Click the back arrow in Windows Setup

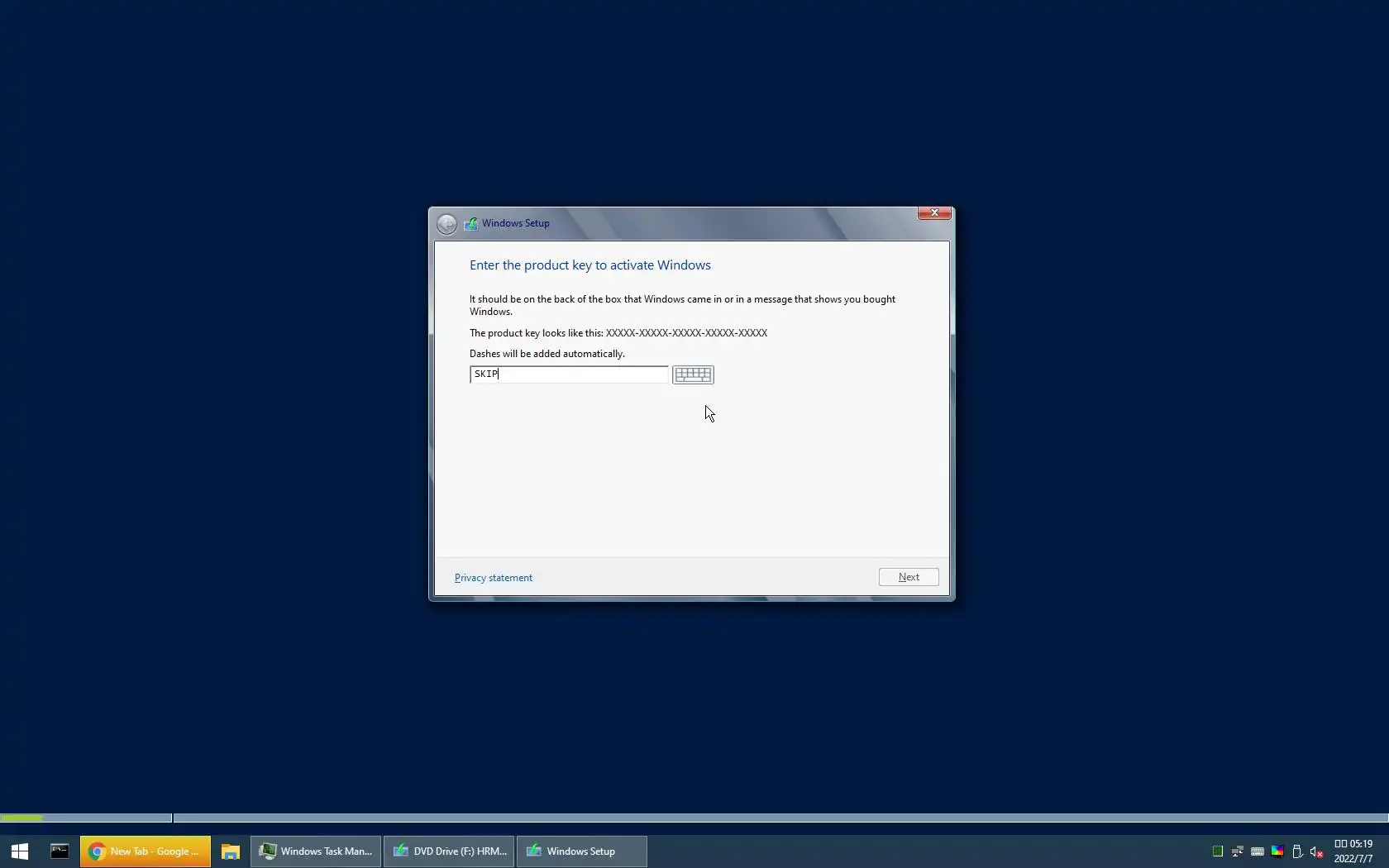tap(446, 224)
